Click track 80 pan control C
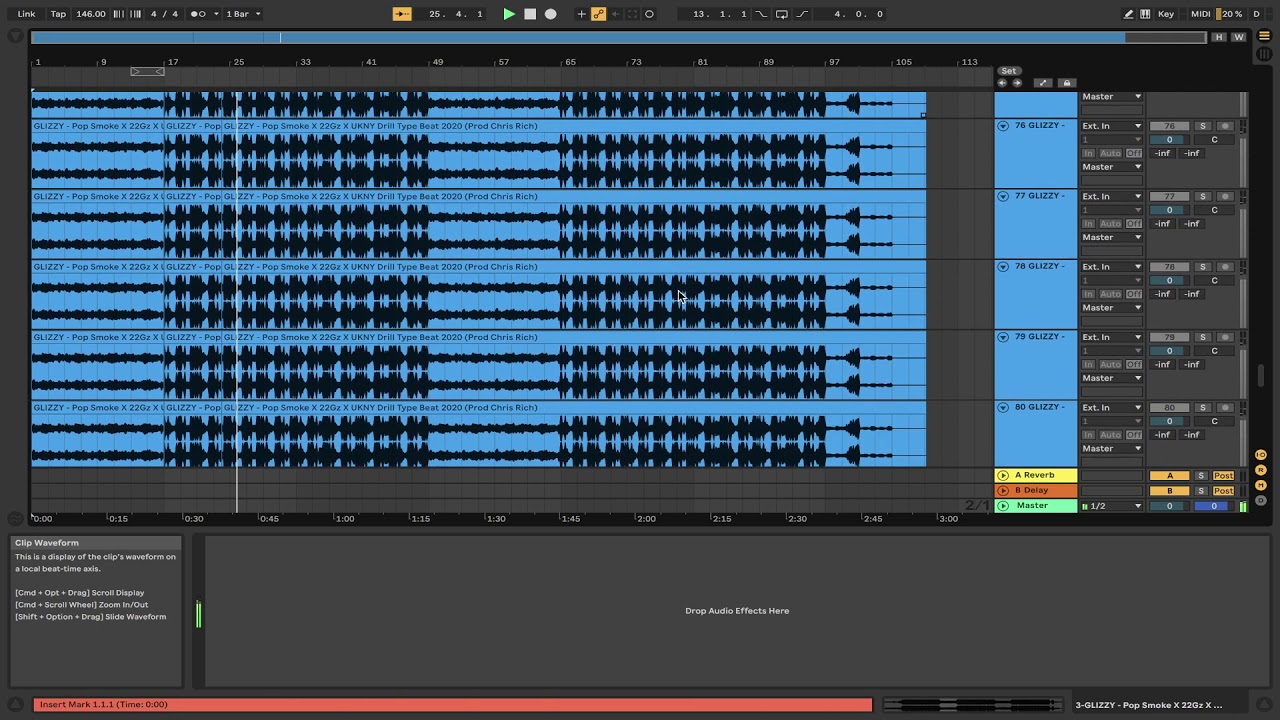The height and width of the screenshot is (720, 1280). 1214,421
